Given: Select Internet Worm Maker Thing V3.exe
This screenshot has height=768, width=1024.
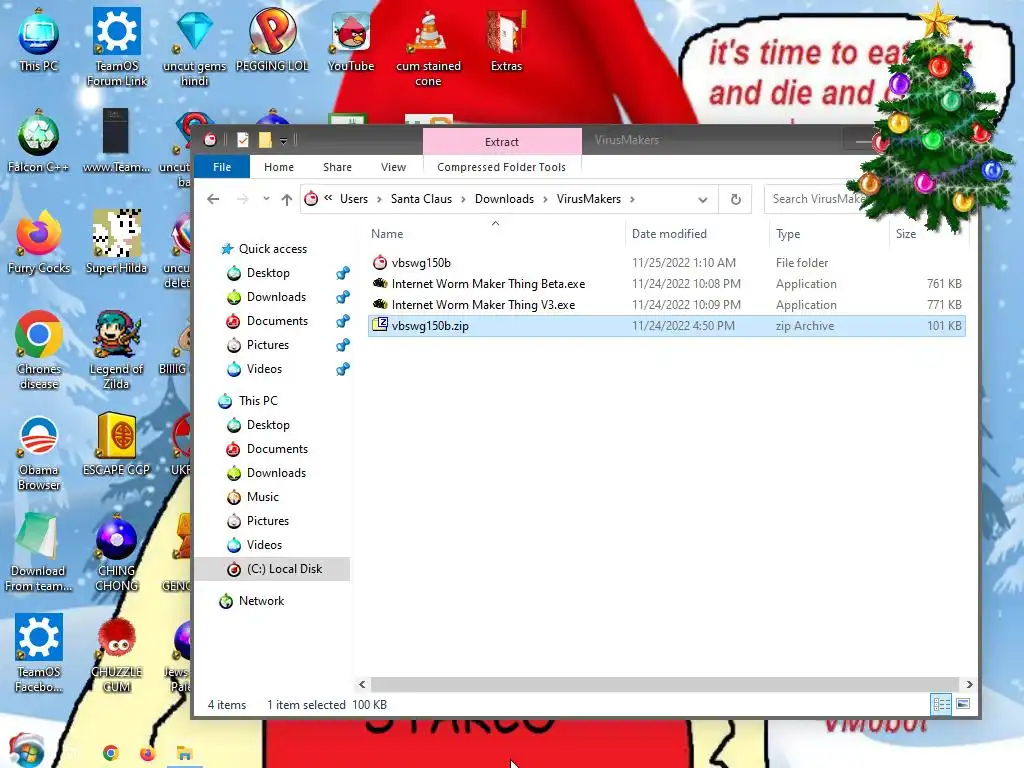Looking at the screenshot, I should [x=667, y=304].
